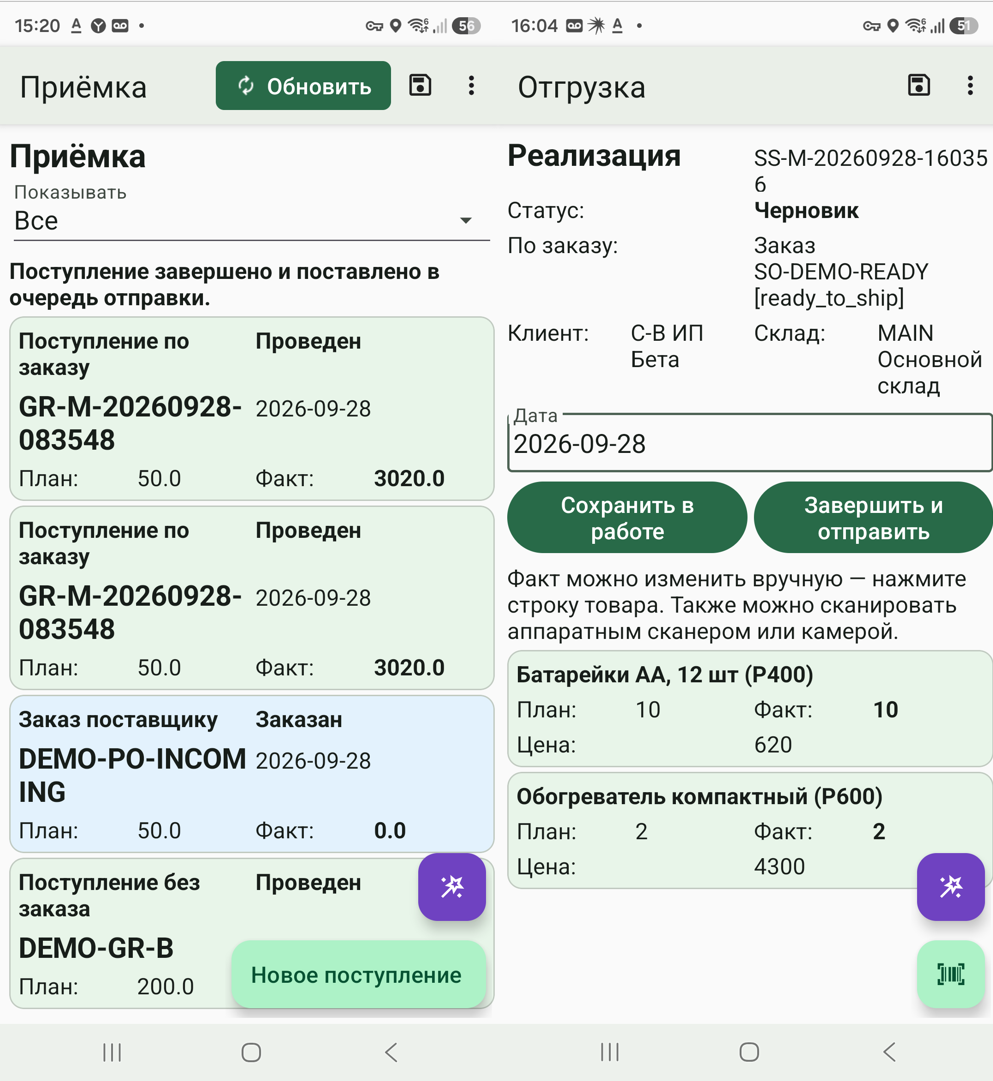Tap Завершить и отправить button
The height and width of the screenshot is (1081, 993).
[873, 518]
